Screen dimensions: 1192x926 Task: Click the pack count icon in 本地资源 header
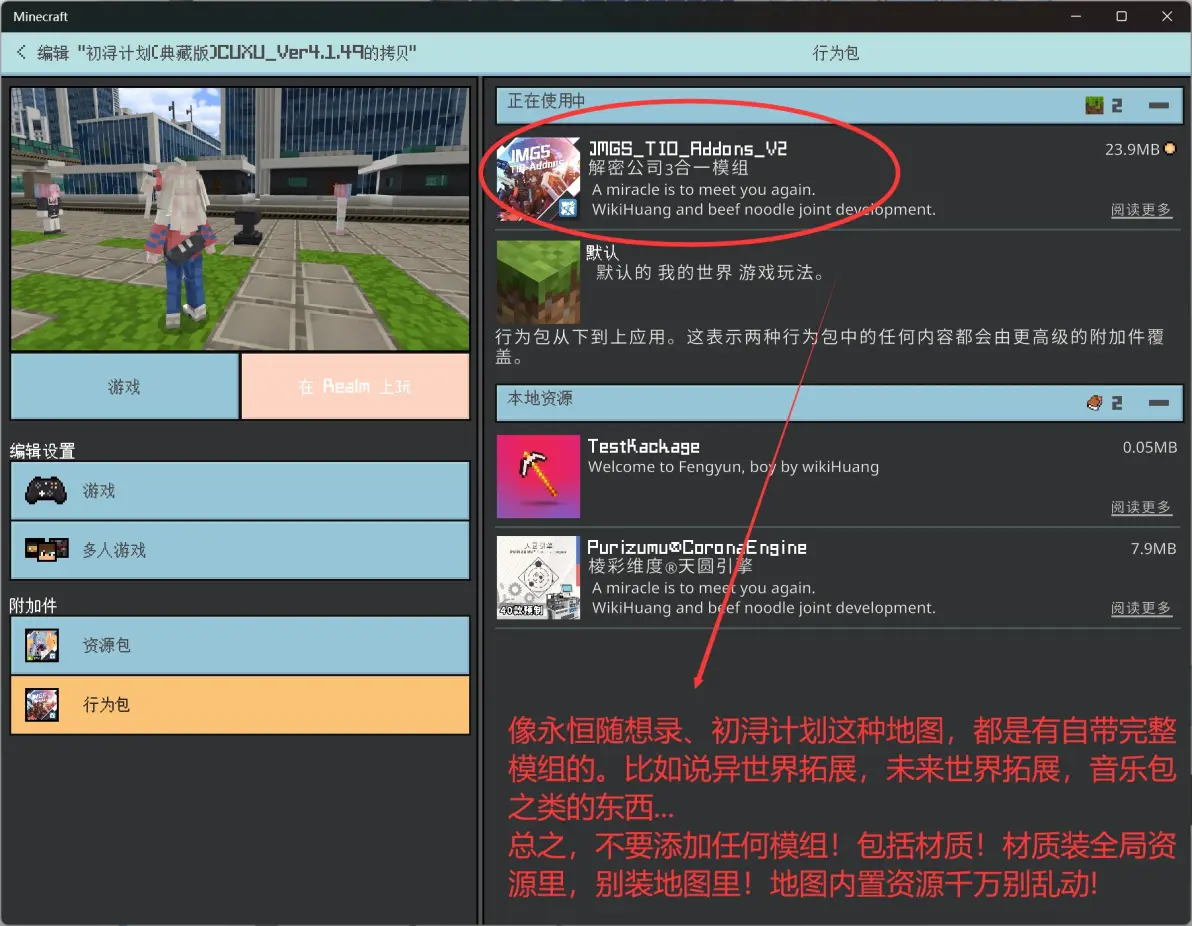click(1094, 403)
